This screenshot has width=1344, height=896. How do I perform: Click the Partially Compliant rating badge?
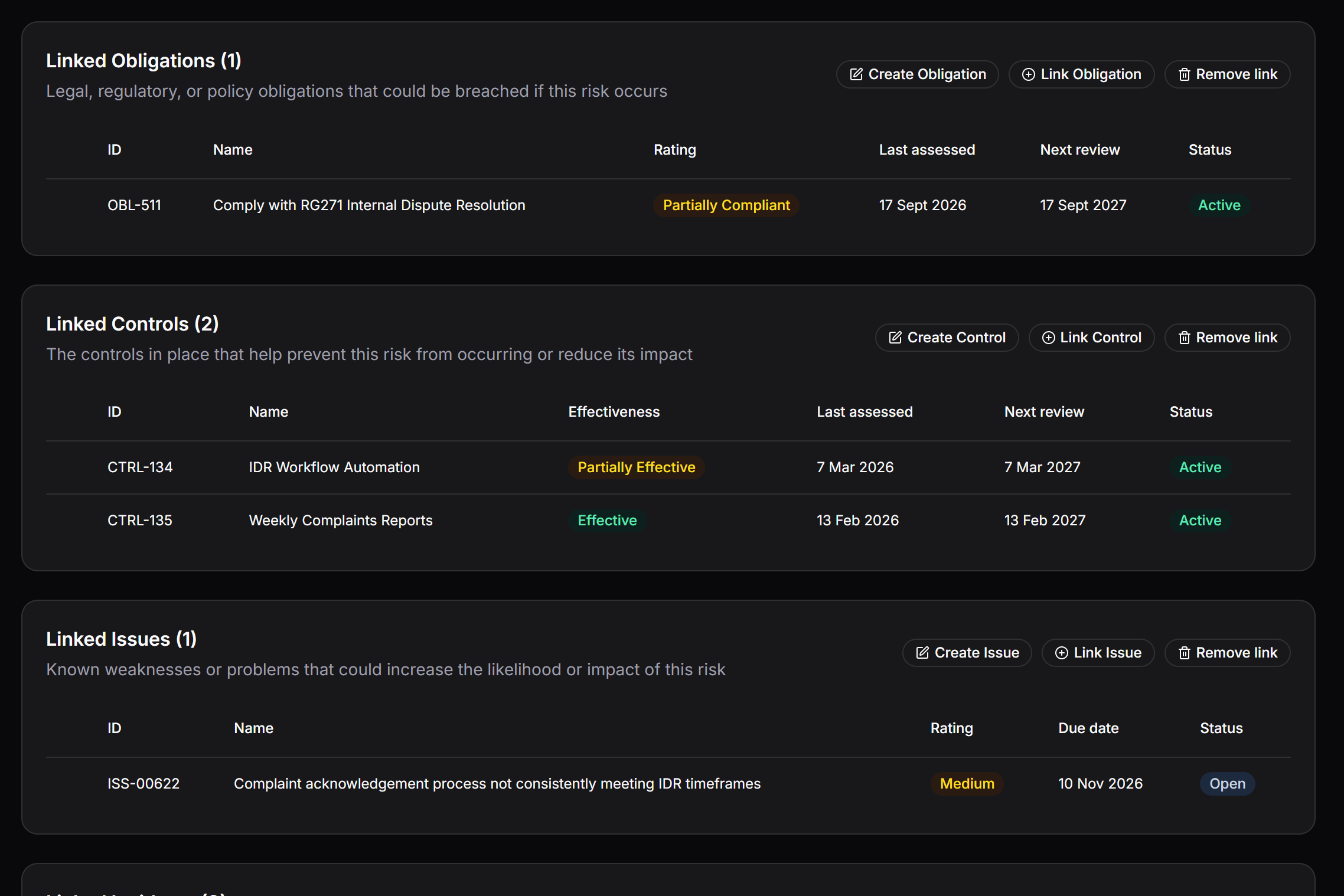(726, 205)
